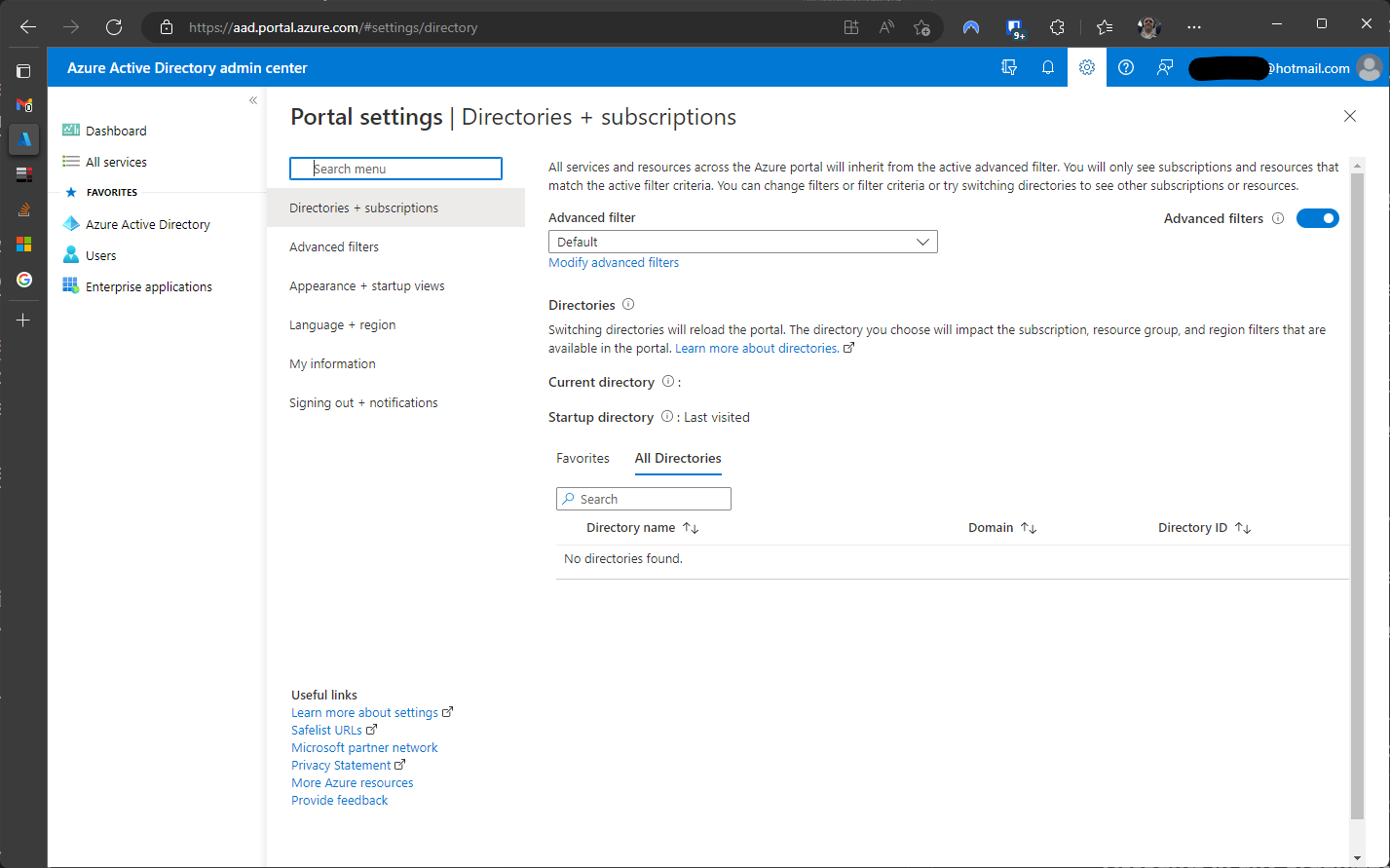Open the browser read aloud icon
Screen dimensions: 1390x868
pos(886,27)
